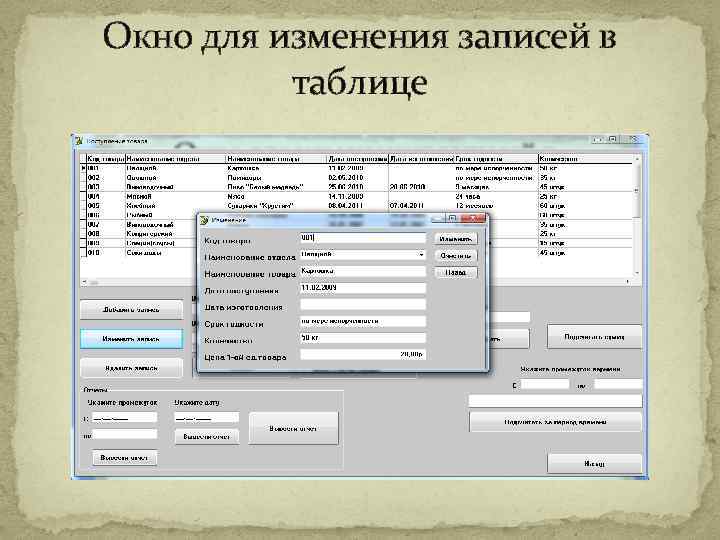Image resolution: width=720 pixels, height=540 pixels.
Task: Click the highlighted Изменить запись button
Action: 131,339
